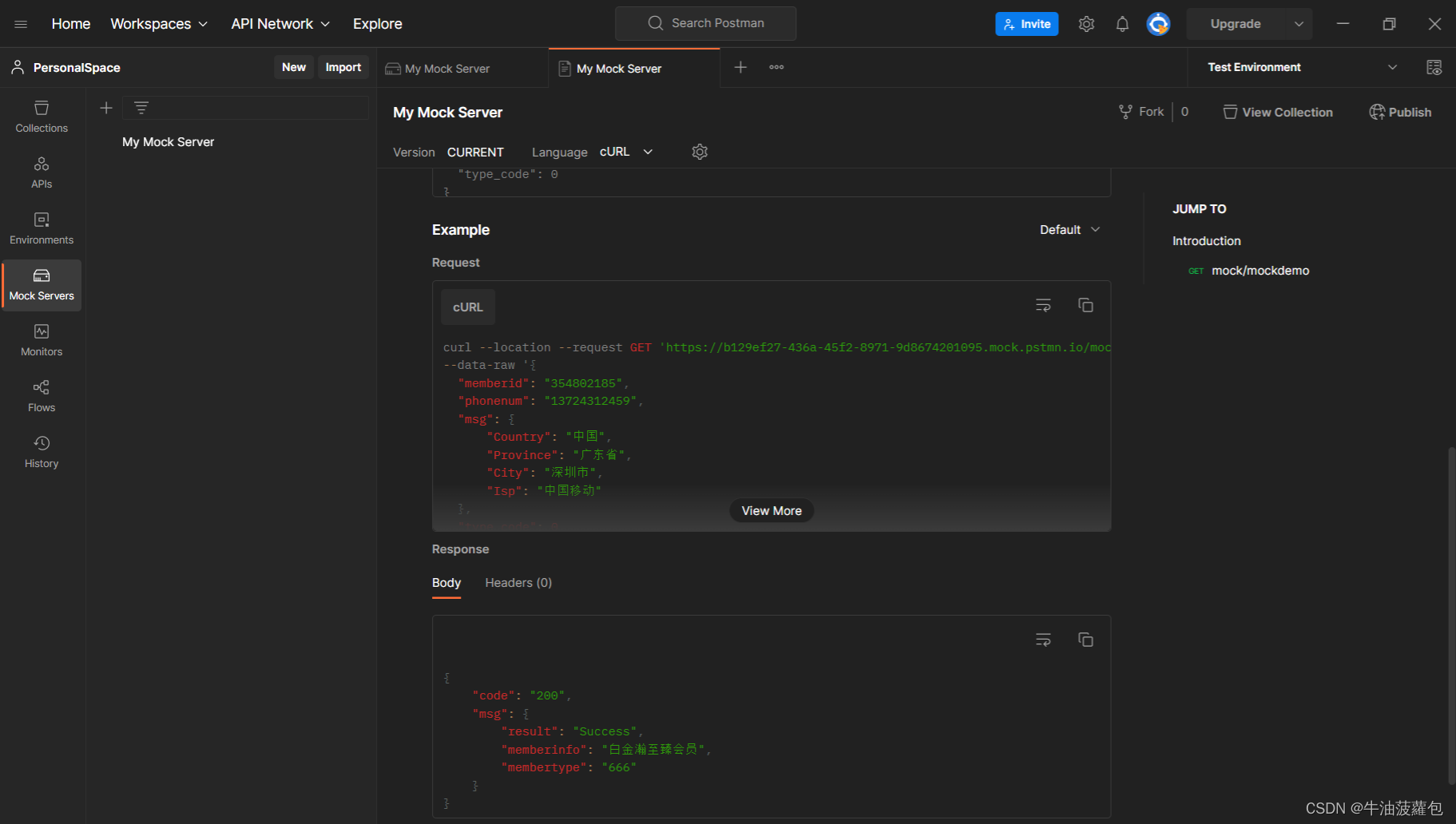Viewport: 1456px width, 824px height.
Task: Open the Default example dropdown
Action: point(1069,230)
